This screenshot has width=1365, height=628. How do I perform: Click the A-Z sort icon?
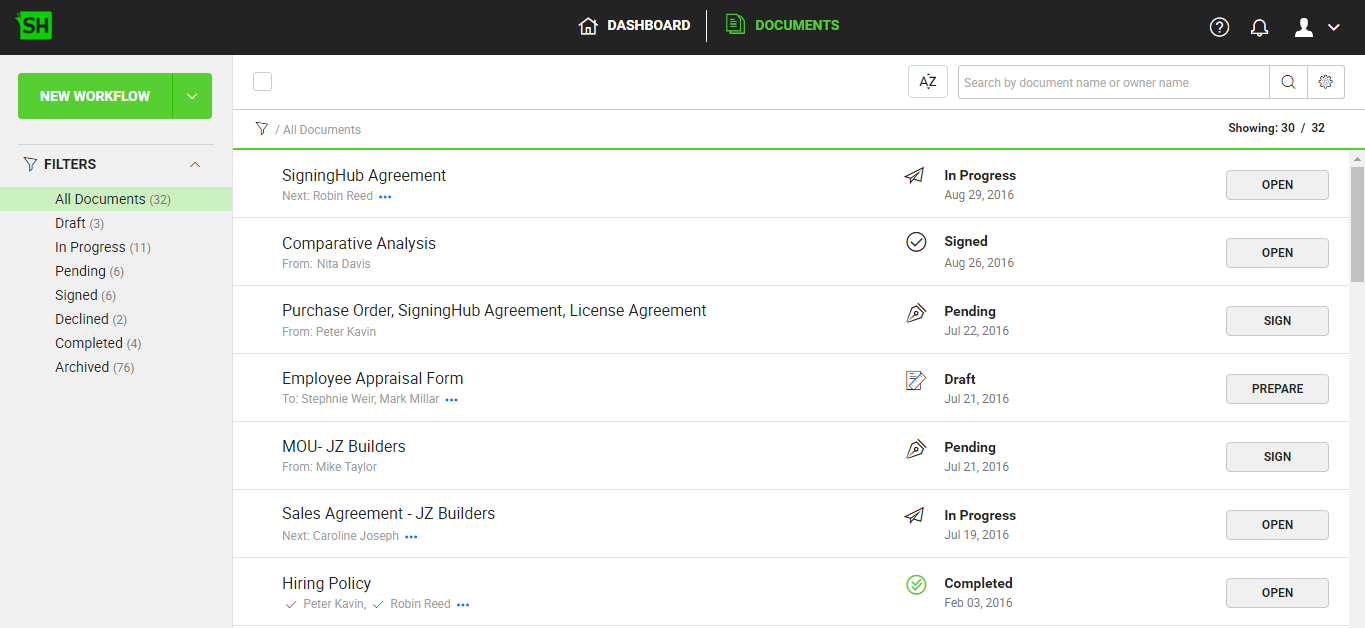(x=927, y=82)
